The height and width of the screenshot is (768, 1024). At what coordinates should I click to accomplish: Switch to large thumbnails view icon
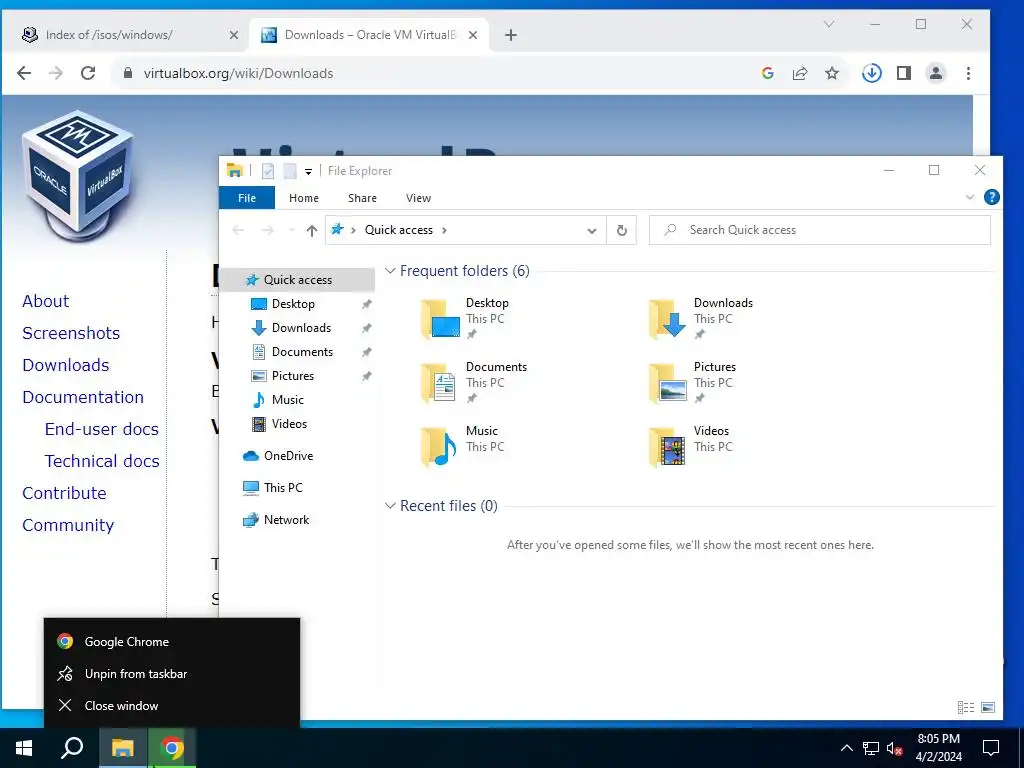988,707
